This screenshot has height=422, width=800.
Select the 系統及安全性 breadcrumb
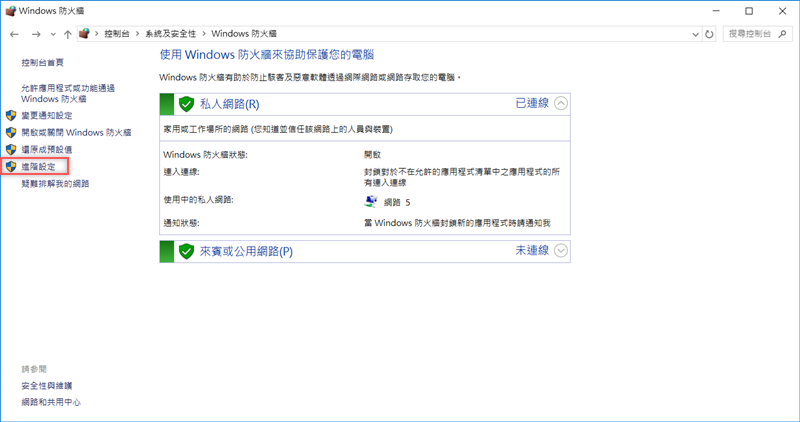click(x=170, y=34)
